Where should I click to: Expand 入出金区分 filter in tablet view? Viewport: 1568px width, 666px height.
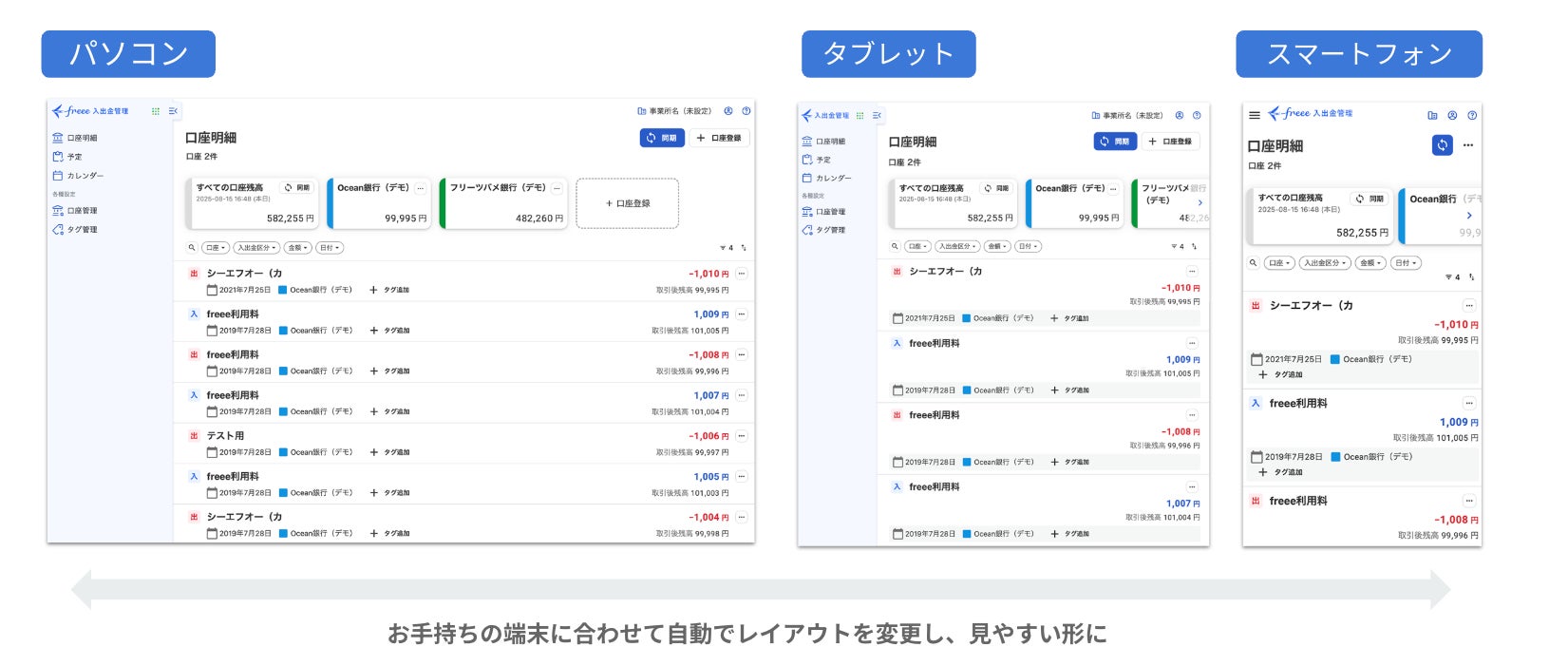957,246
